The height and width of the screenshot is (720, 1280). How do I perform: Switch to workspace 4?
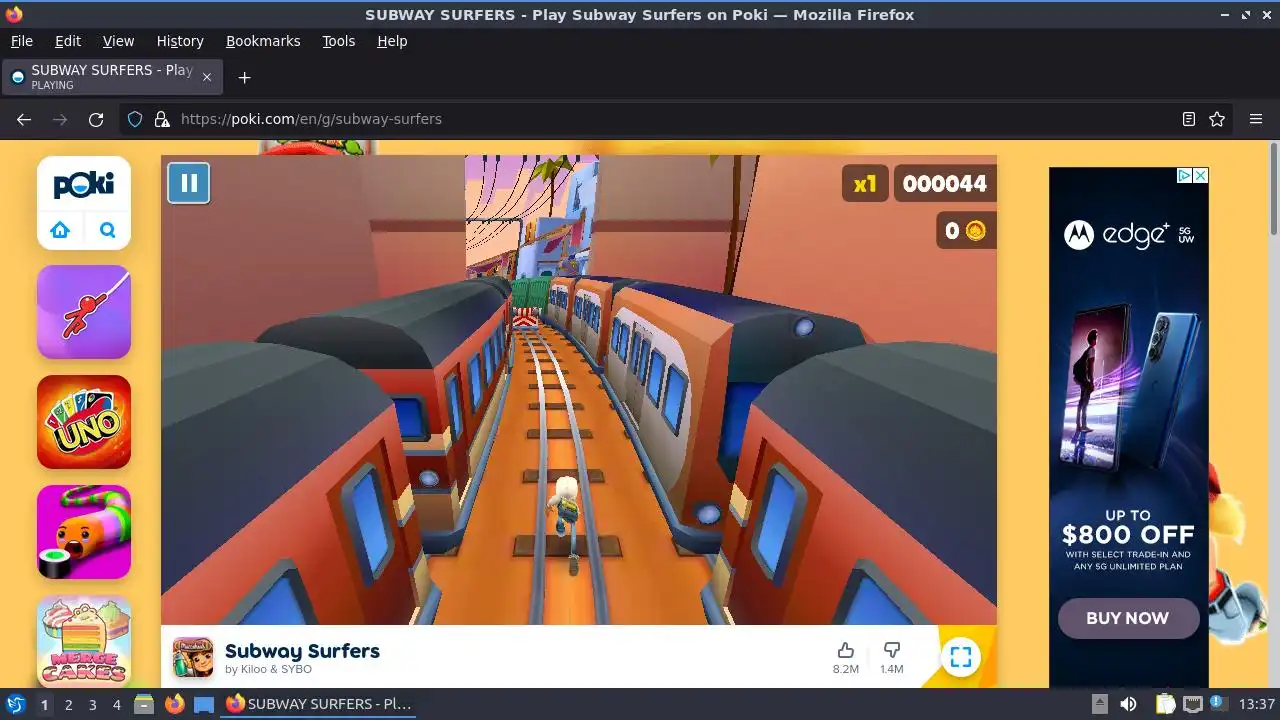(116, 704)
